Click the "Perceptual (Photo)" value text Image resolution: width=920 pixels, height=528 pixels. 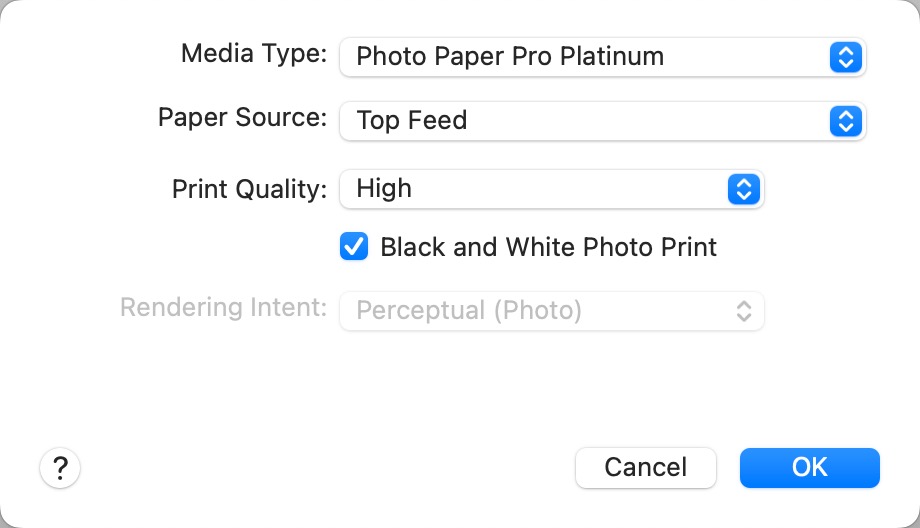click(x=469, y=311)
